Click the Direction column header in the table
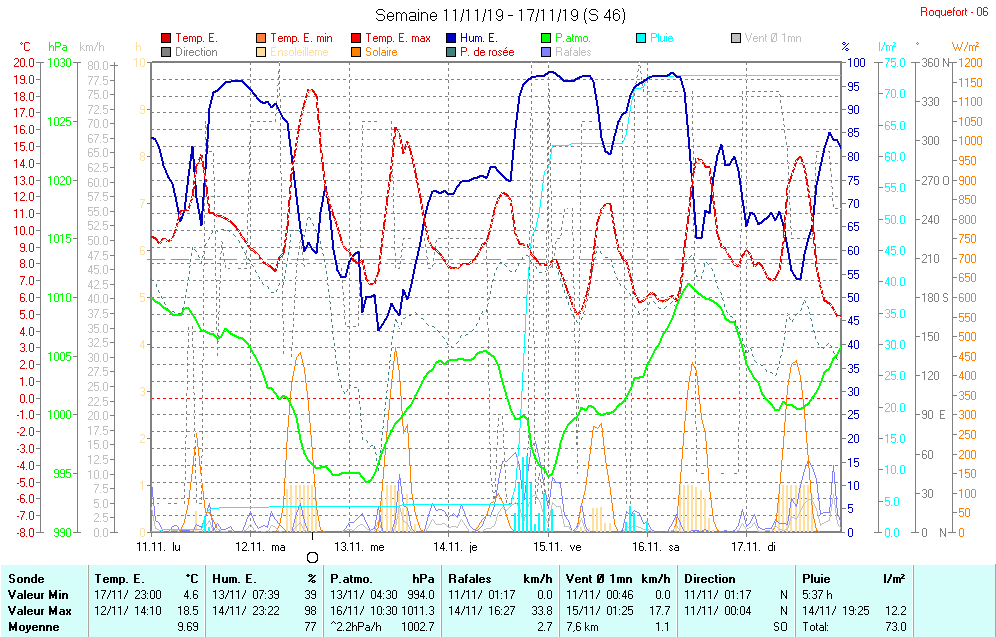 click(710, 579)
